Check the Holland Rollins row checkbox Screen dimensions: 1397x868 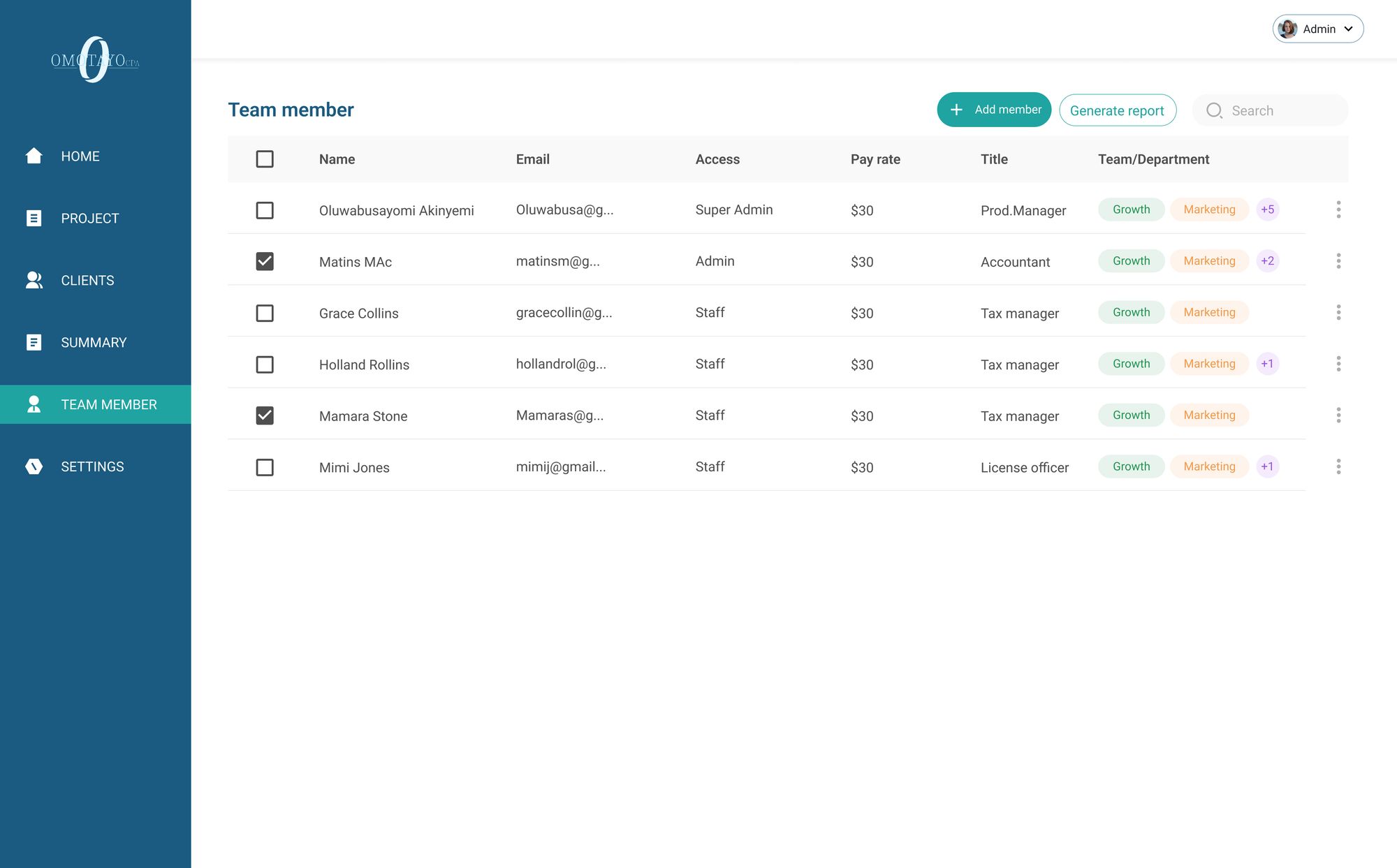265,365
